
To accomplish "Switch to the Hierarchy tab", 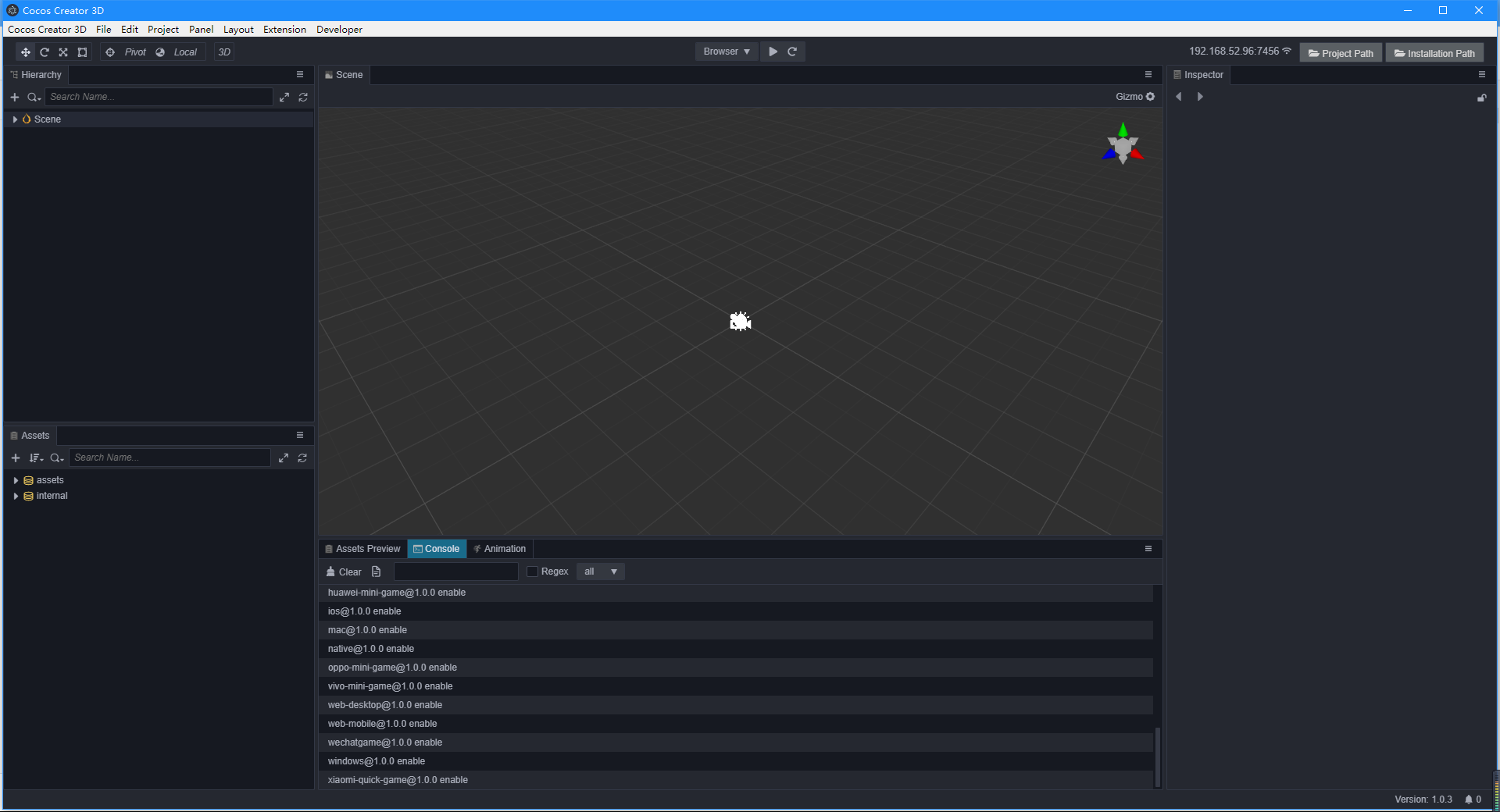I will 36,75.
